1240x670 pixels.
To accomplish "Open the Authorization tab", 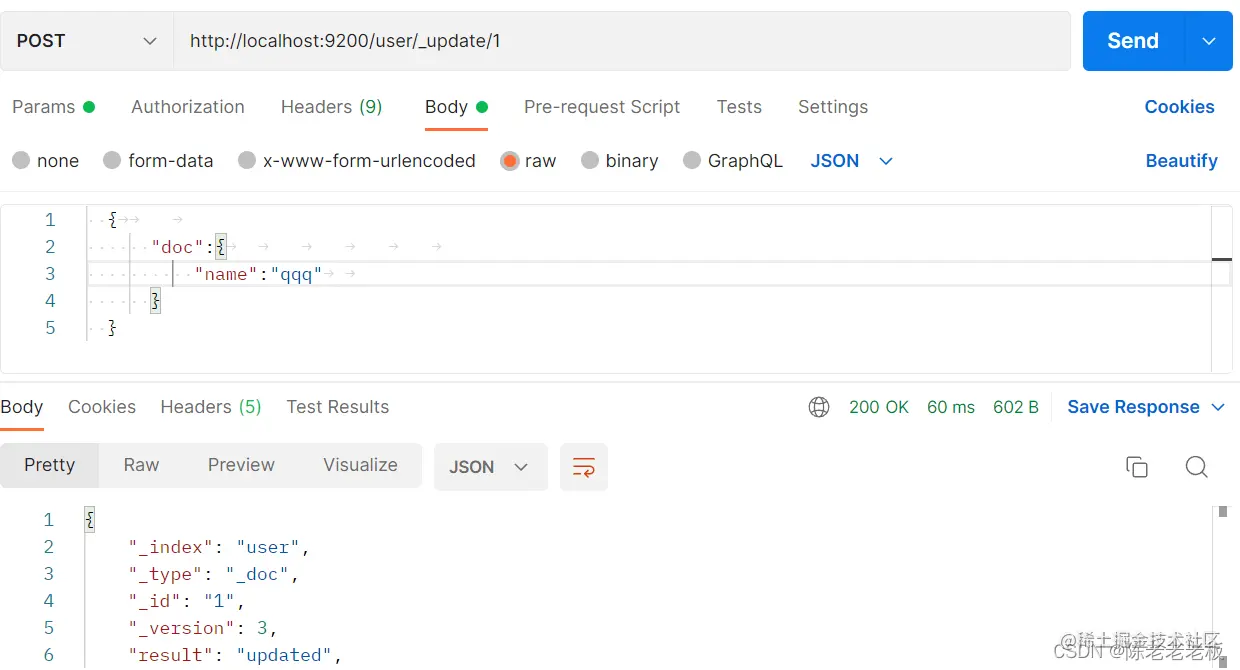I will pyautogui.click(x=188, y=107).
